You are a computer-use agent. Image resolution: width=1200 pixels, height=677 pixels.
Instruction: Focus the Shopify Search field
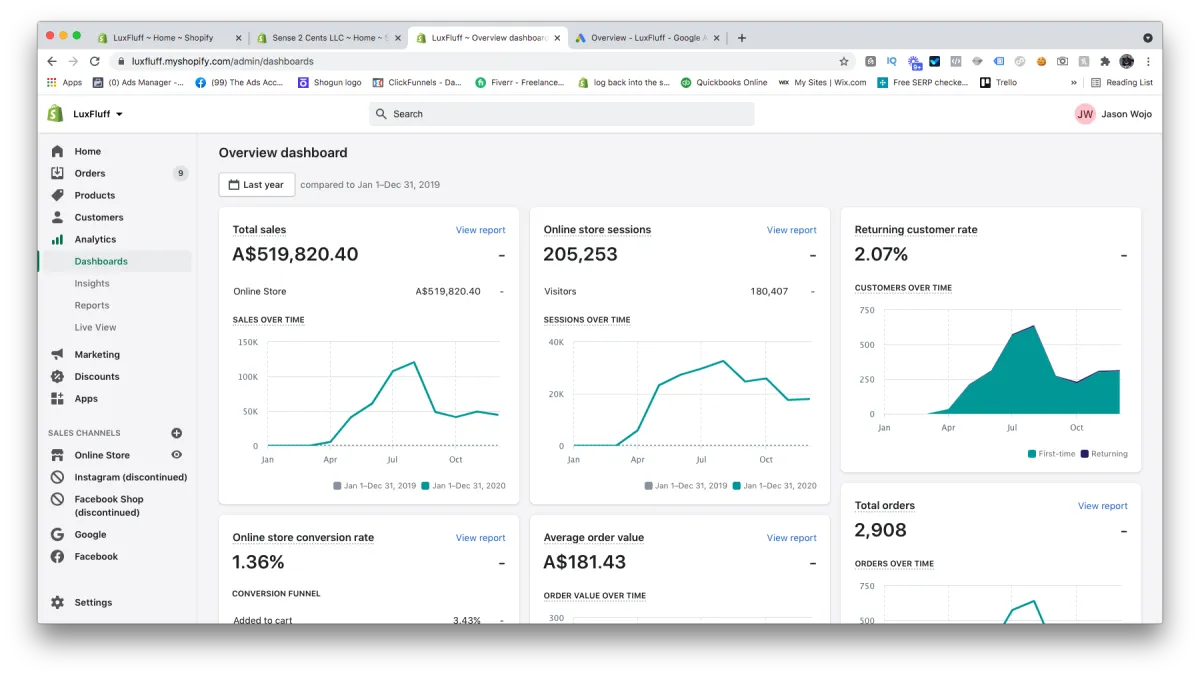[x=562, y=114]
